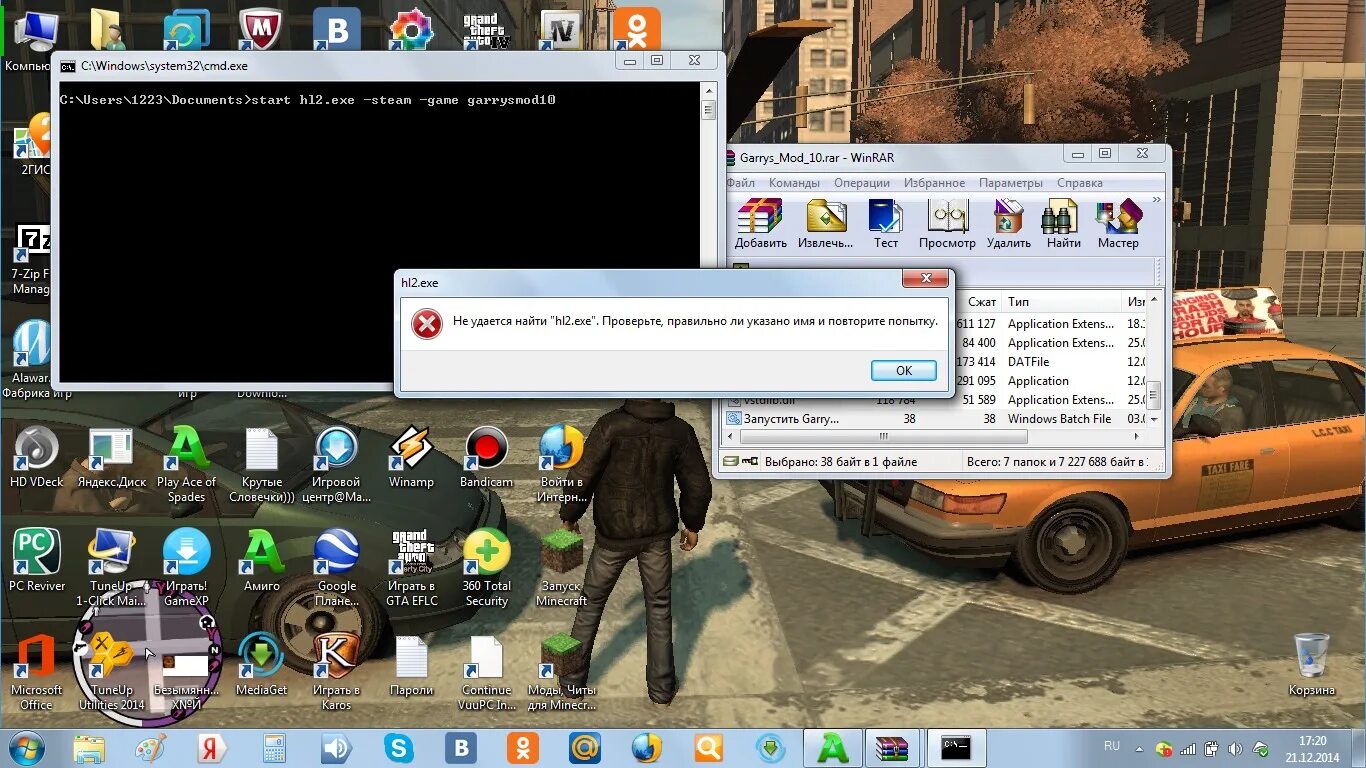Click cmd.exe window scrollbar up arrow
This screenshot has width=1366, height=768.
click(x=709, y=89)
